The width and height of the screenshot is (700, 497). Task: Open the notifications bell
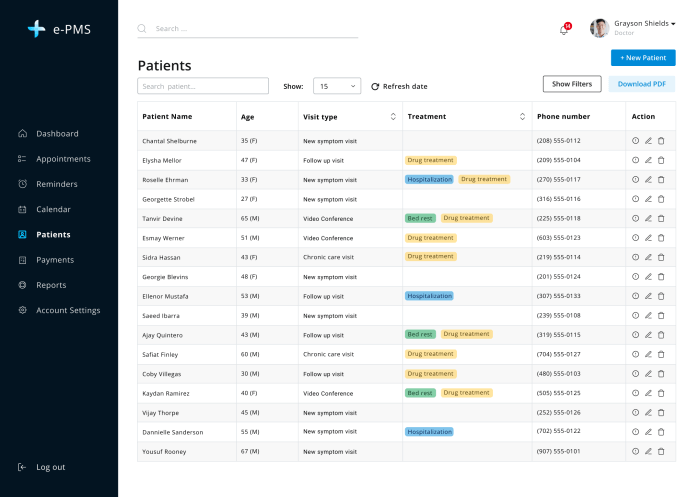pyautogui.click(x=564, y=30)
